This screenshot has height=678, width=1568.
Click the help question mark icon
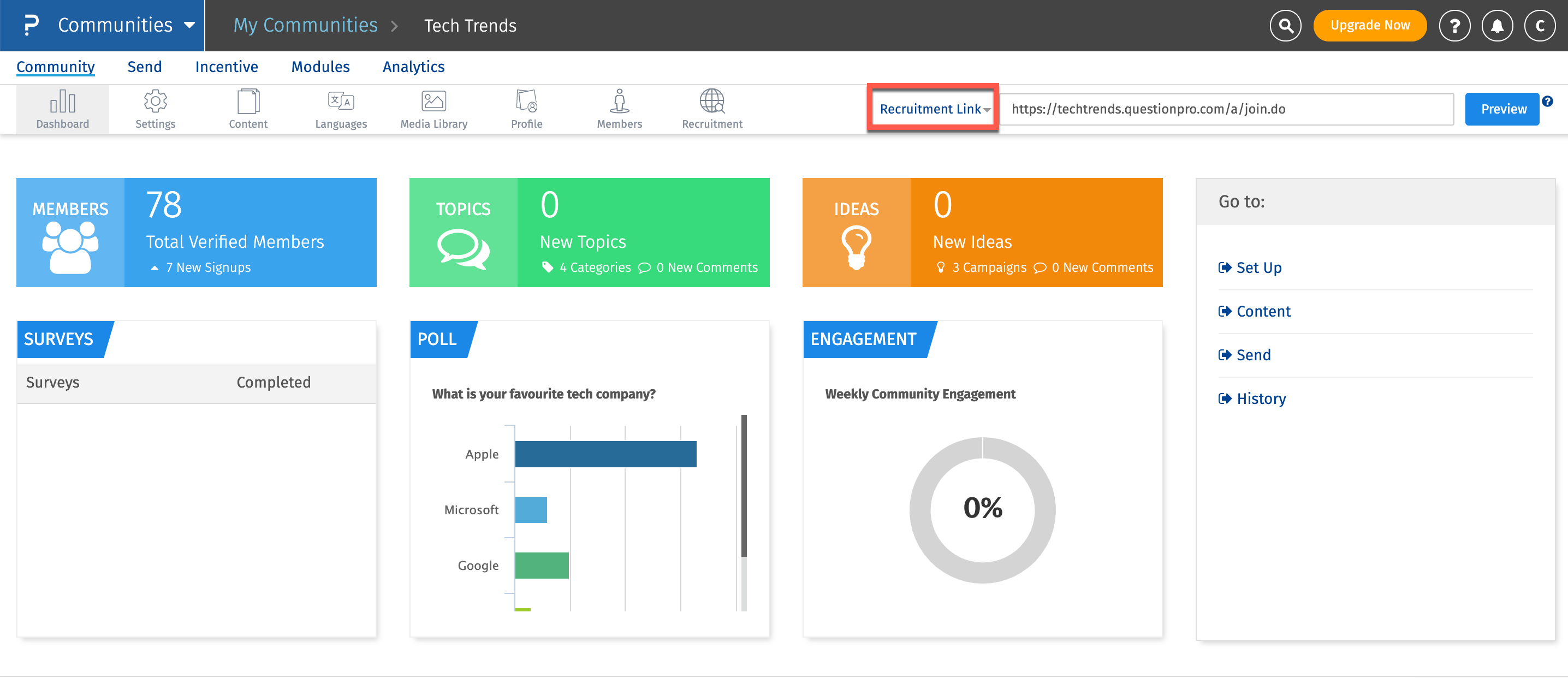pos(1454,26)
